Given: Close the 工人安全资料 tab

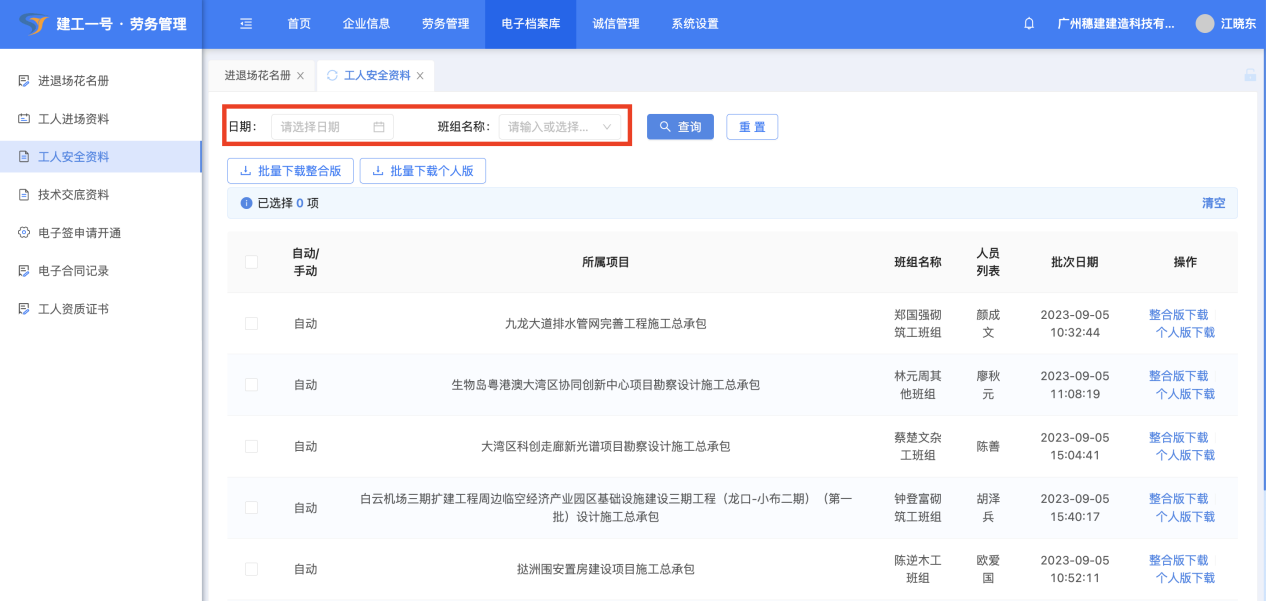Looking at the screenshot, I should [x=420, y=76].
